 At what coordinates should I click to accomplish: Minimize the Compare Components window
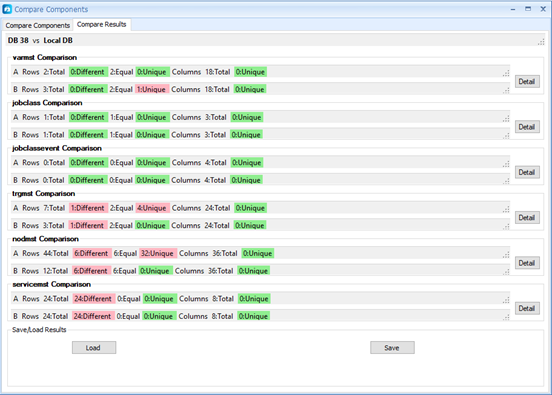513,9
